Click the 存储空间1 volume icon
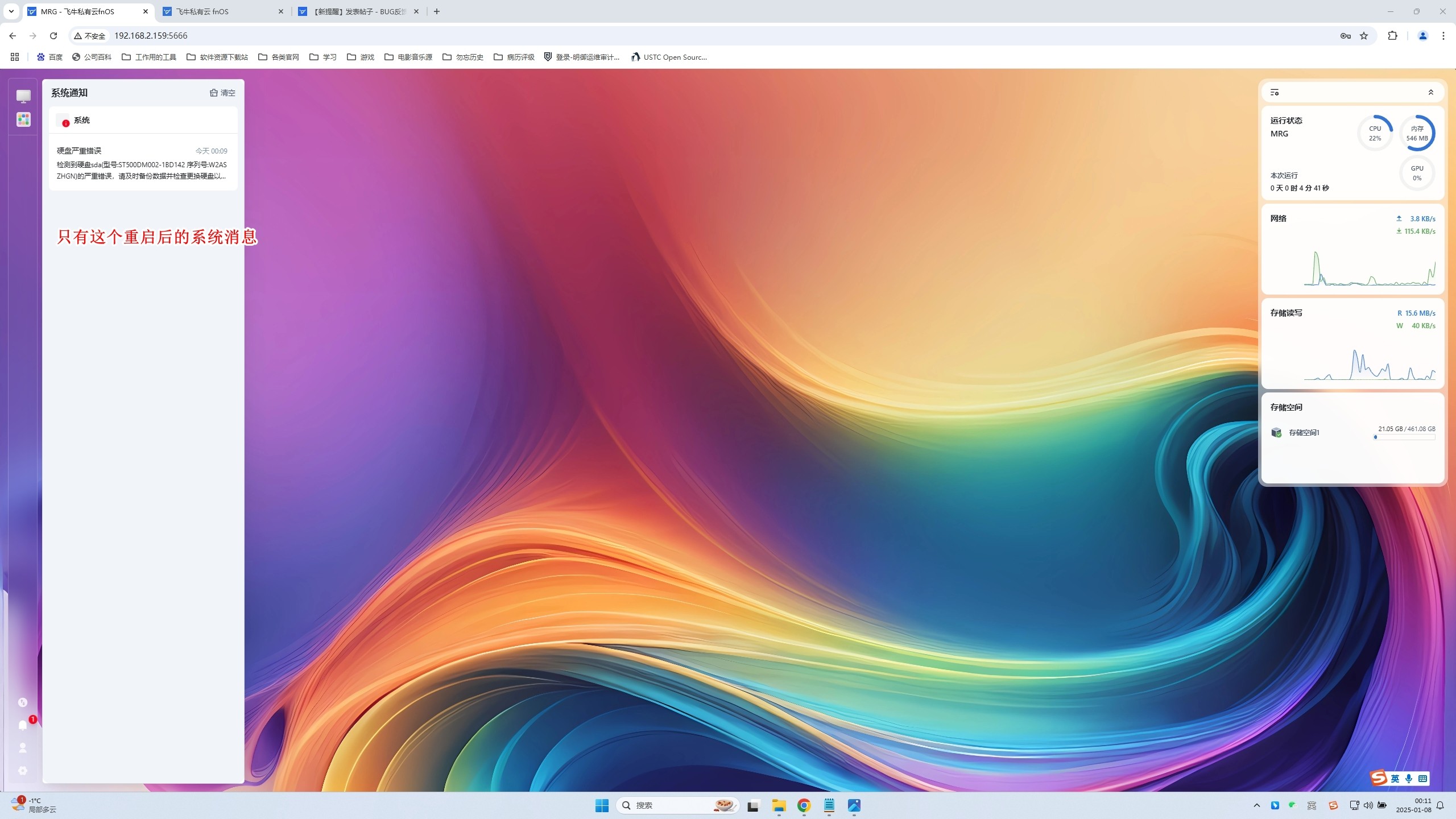 (x=1276, y=433)
